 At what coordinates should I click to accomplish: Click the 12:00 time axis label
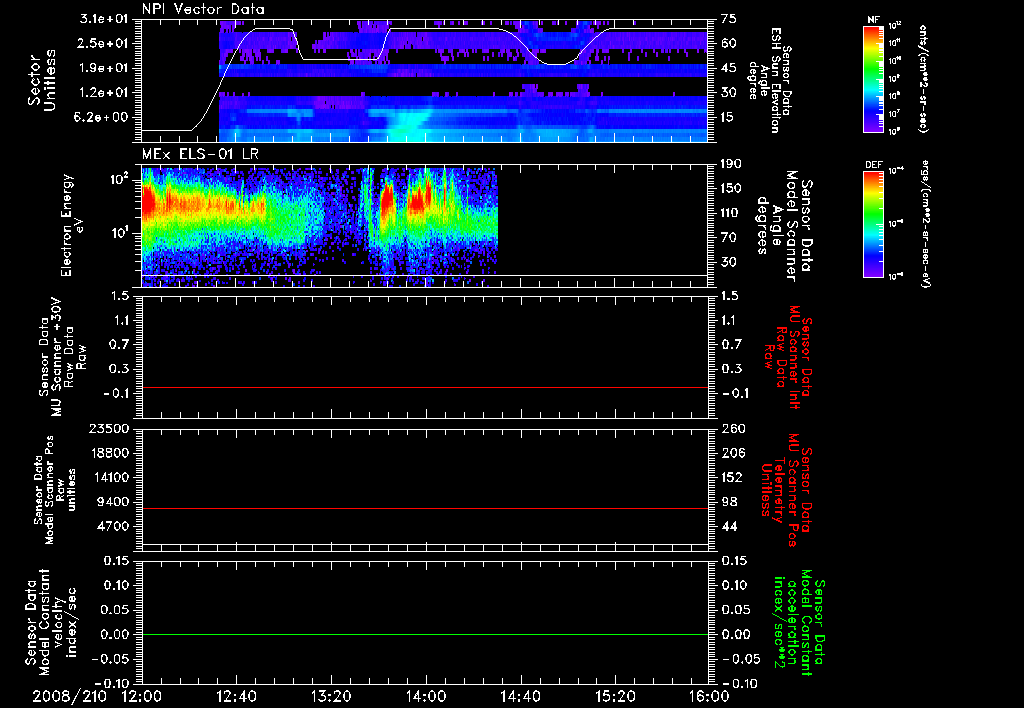pyautogui.click(x=141, y=696)
